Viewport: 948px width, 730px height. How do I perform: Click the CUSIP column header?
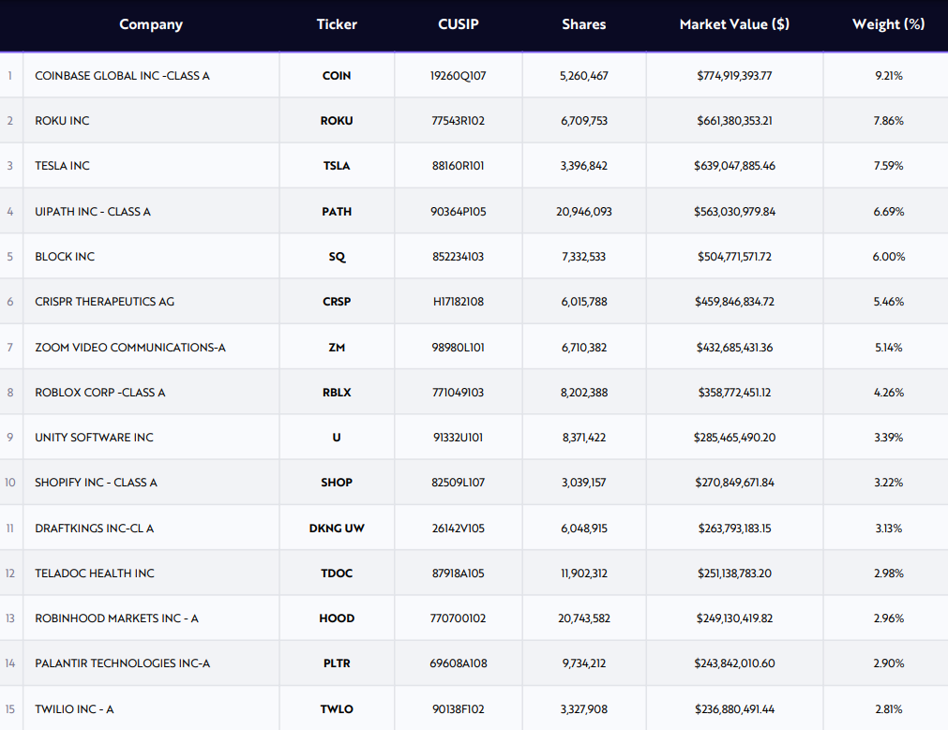[458, 24]
